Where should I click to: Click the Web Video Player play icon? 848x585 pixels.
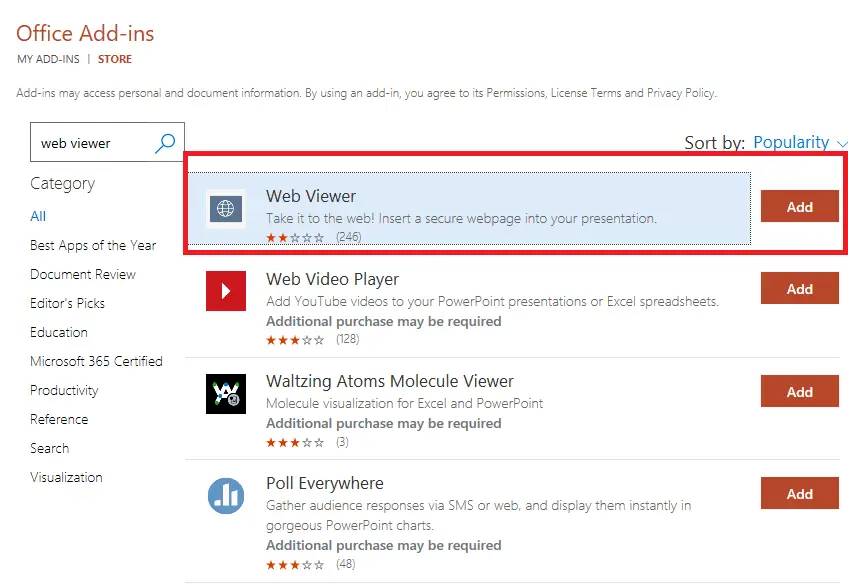click(226, 291)
